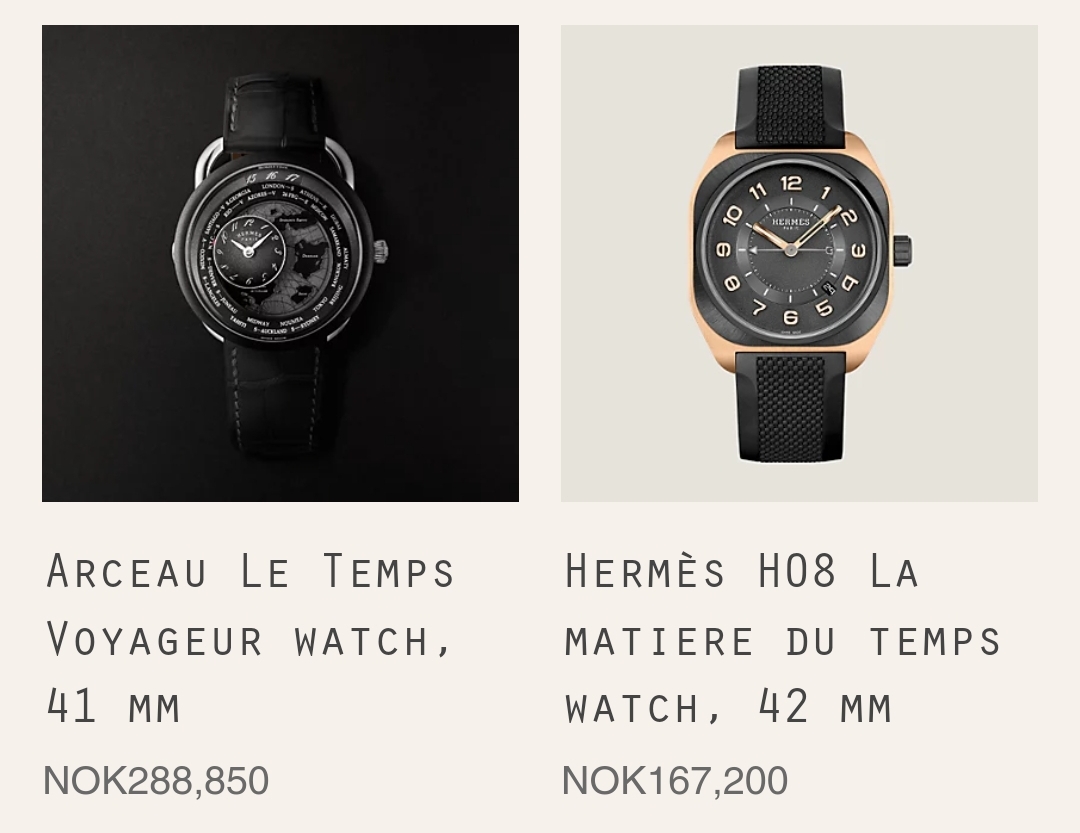
Task: Click the "watch, 42 mm" text line
Action: (x=728, y=707)
